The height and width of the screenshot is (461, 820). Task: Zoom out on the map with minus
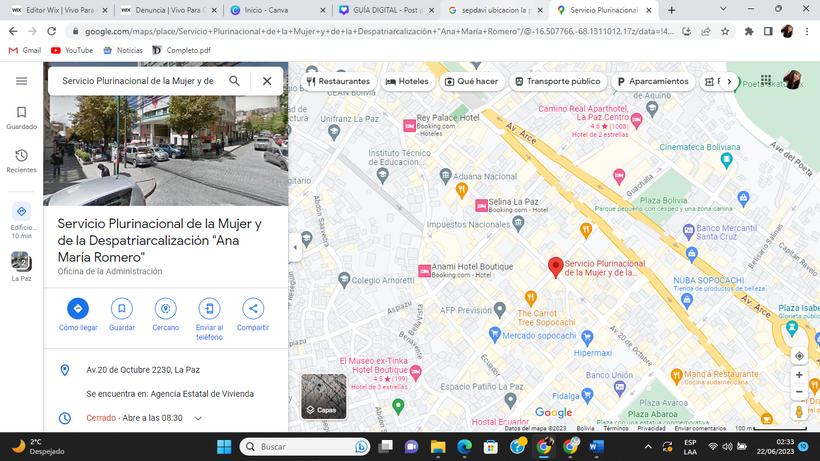[x=799, y=391]
